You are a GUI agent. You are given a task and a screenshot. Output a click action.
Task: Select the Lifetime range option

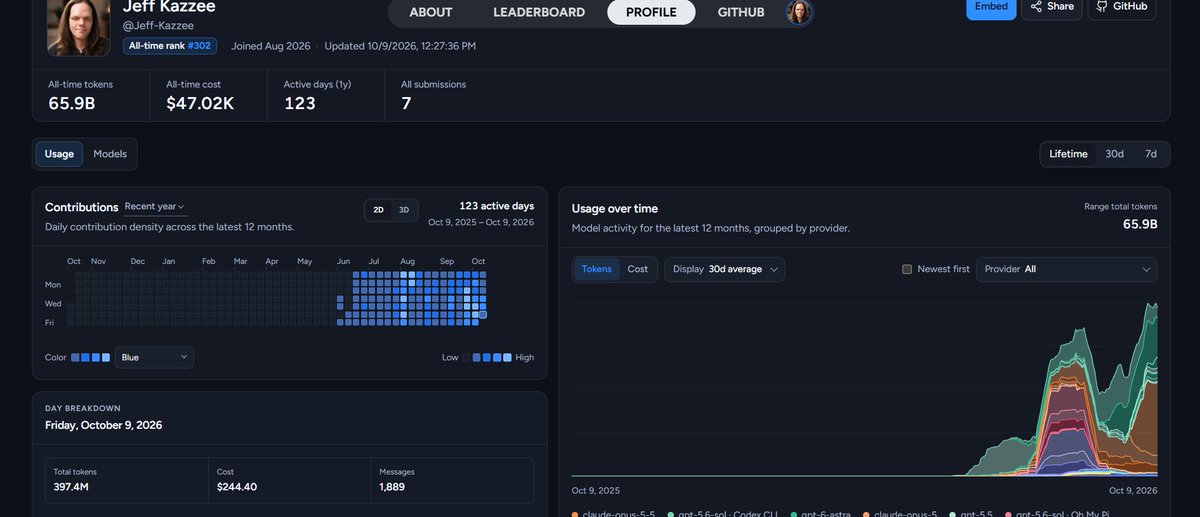(x=1068, y=154)
